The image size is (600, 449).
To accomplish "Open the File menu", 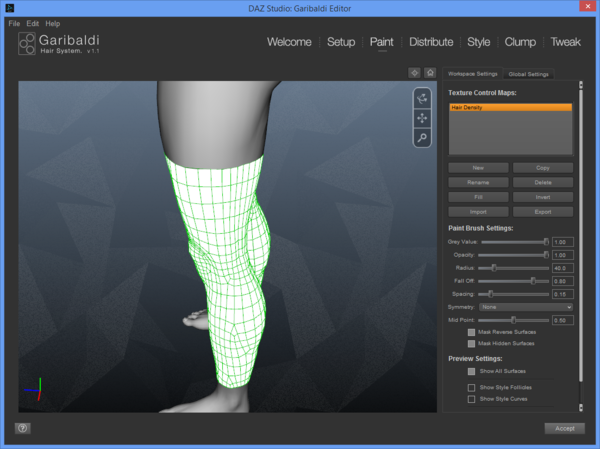I will (x=14, y=24).
